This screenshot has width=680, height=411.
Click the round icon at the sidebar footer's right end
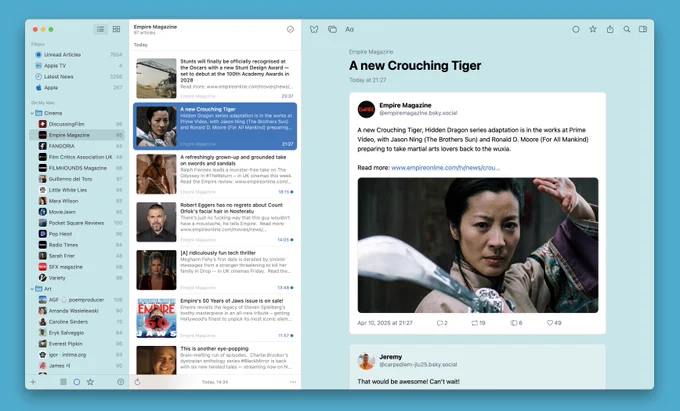point(121,382)
